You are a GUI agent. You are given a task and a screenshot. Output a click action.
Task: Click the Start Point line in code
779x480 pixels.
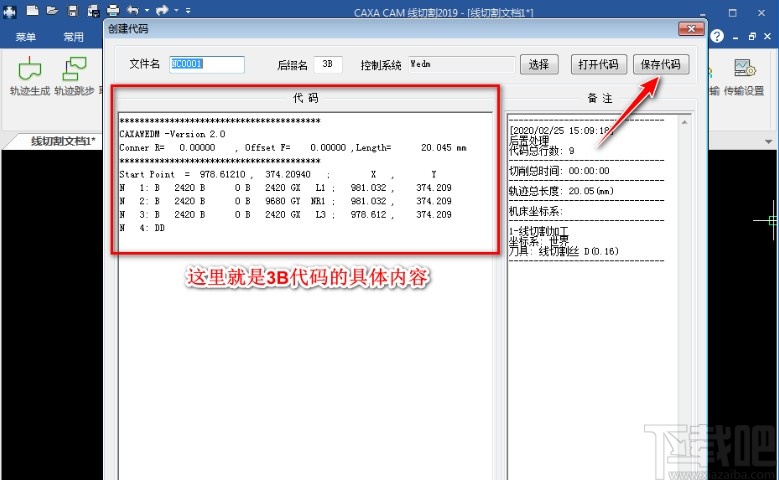[x=278, y=174]
